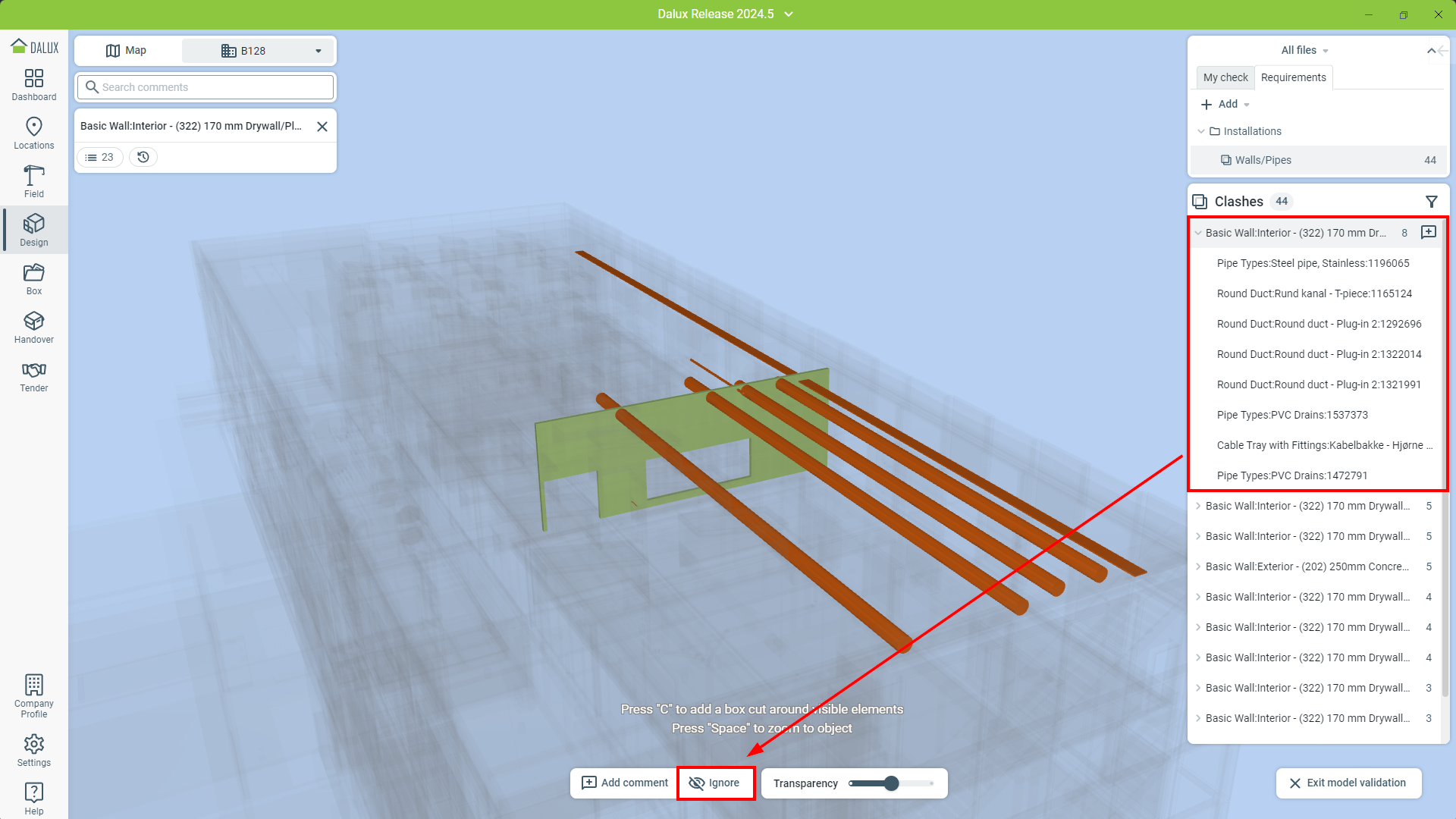Click the Exit model validation button

pos(1348,783)
